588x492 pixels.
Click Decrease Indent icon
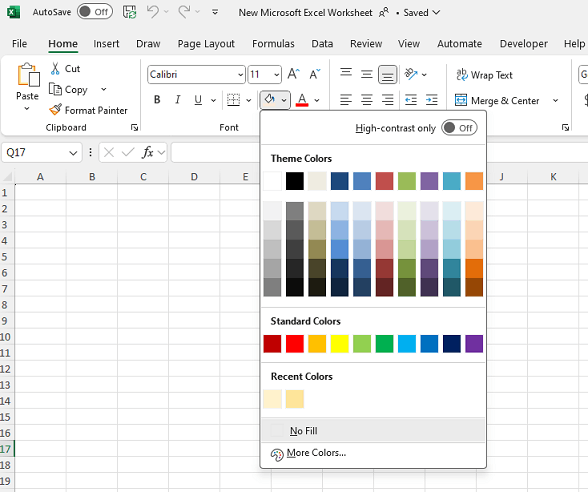(411, 100)
